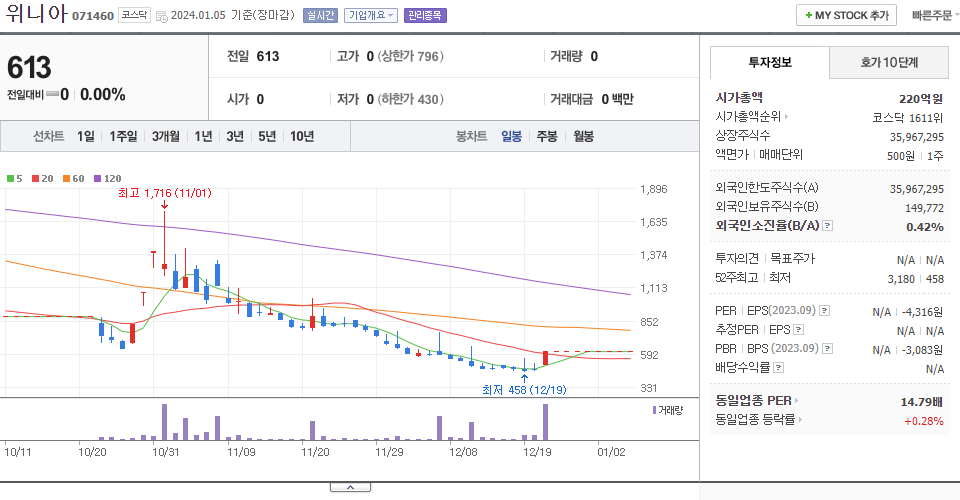
Task: Click the purple 120-day moving average legend
Action: pos(108,179)
